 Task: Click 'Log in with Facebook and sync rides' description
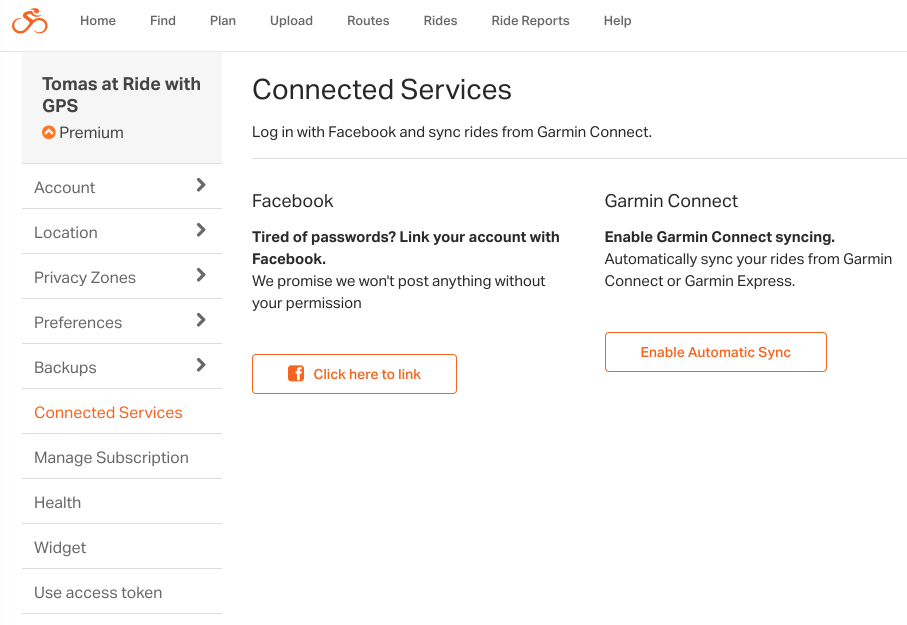tap(452, 132)
